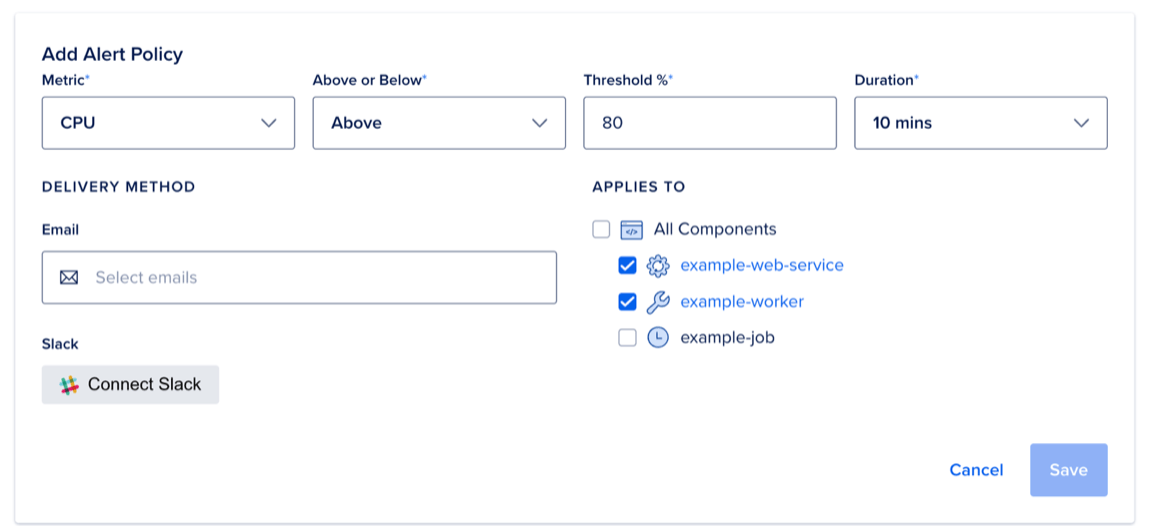Click the Save button

coord(1068,470)
